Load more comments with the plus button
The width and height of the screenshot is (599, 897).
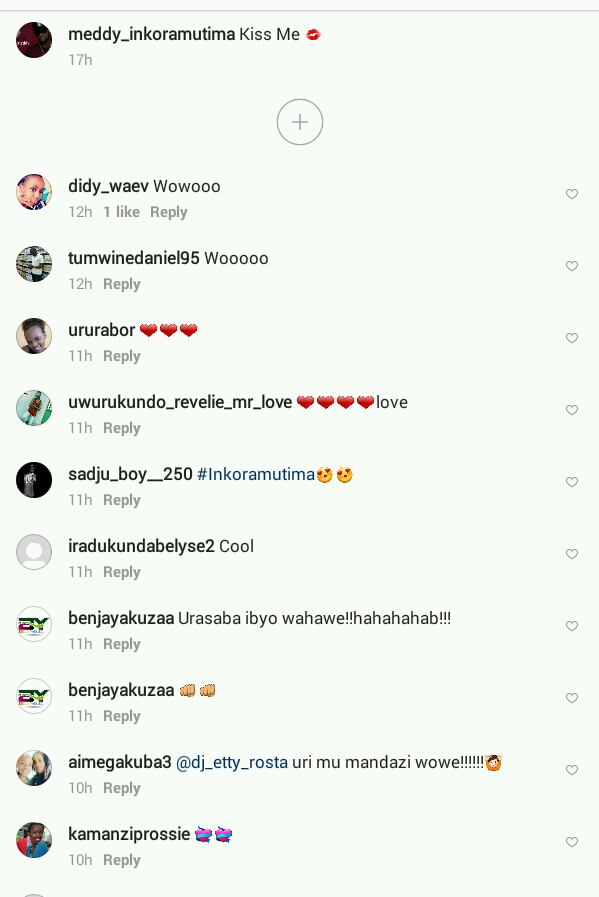300,122
